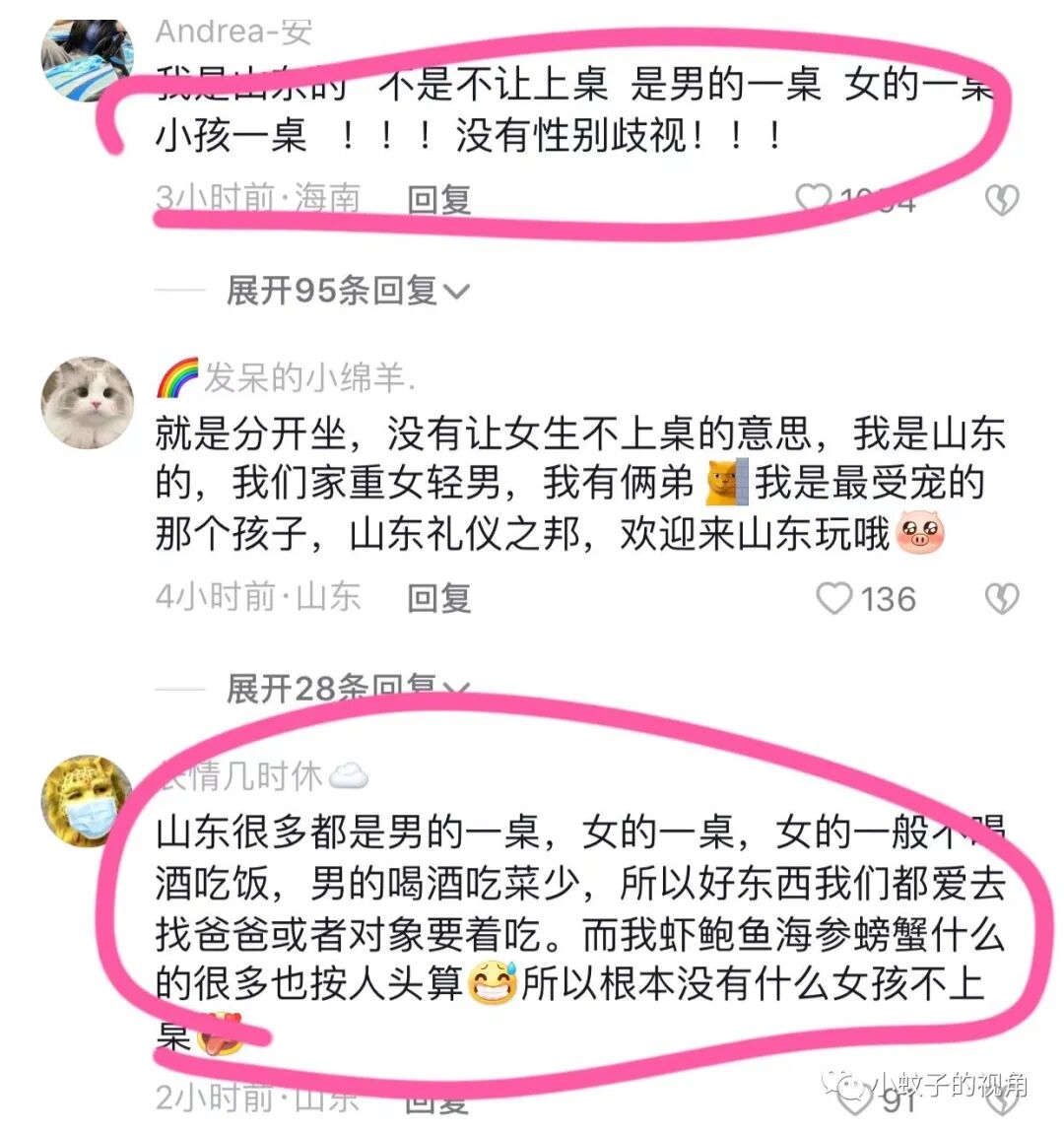This screenshot has height=1132, width=1064.
Task: Open the masked golden avatar profile
Action: [x=86, y=801]
